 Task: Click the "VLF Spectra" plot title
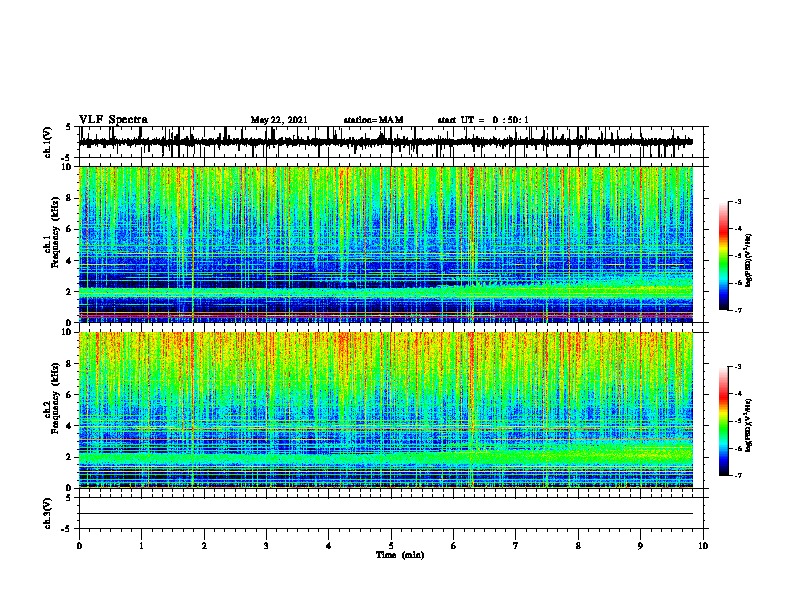tap(113, 119)
